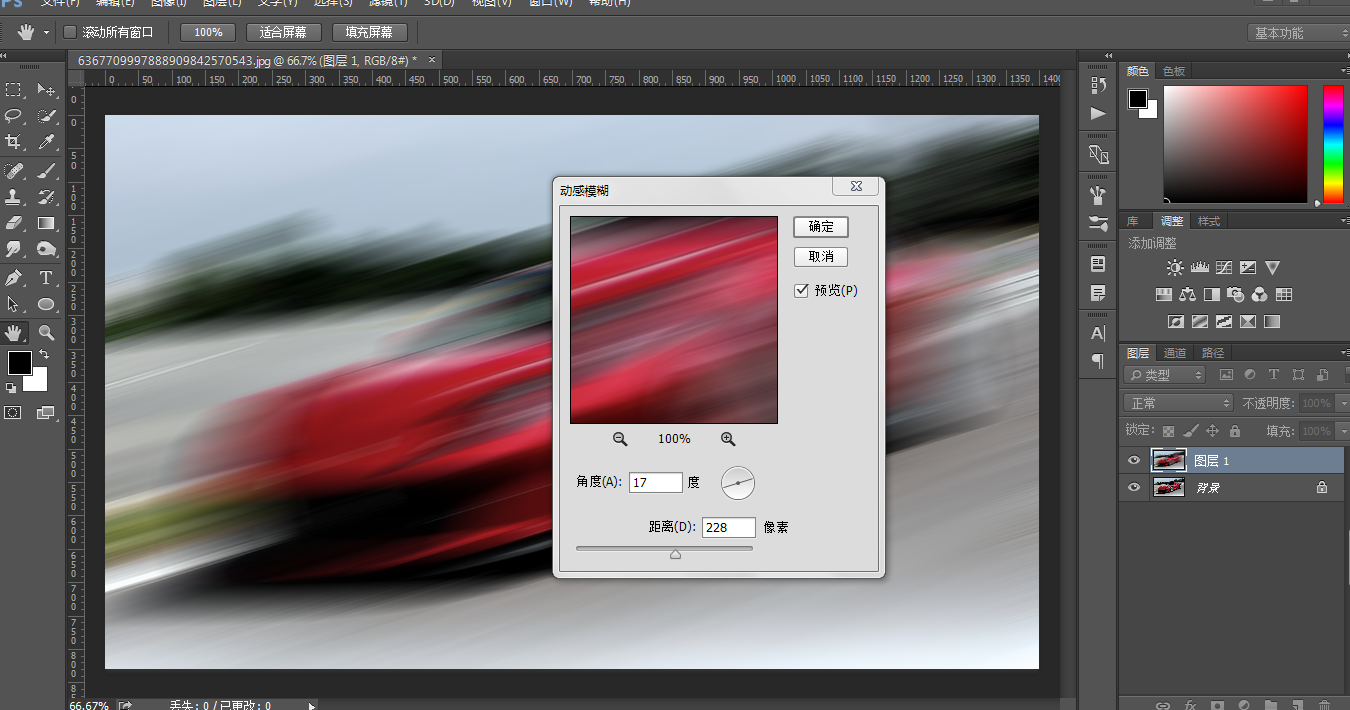
Task: Select the Clone Stamp tool
Action: (14, 197)
